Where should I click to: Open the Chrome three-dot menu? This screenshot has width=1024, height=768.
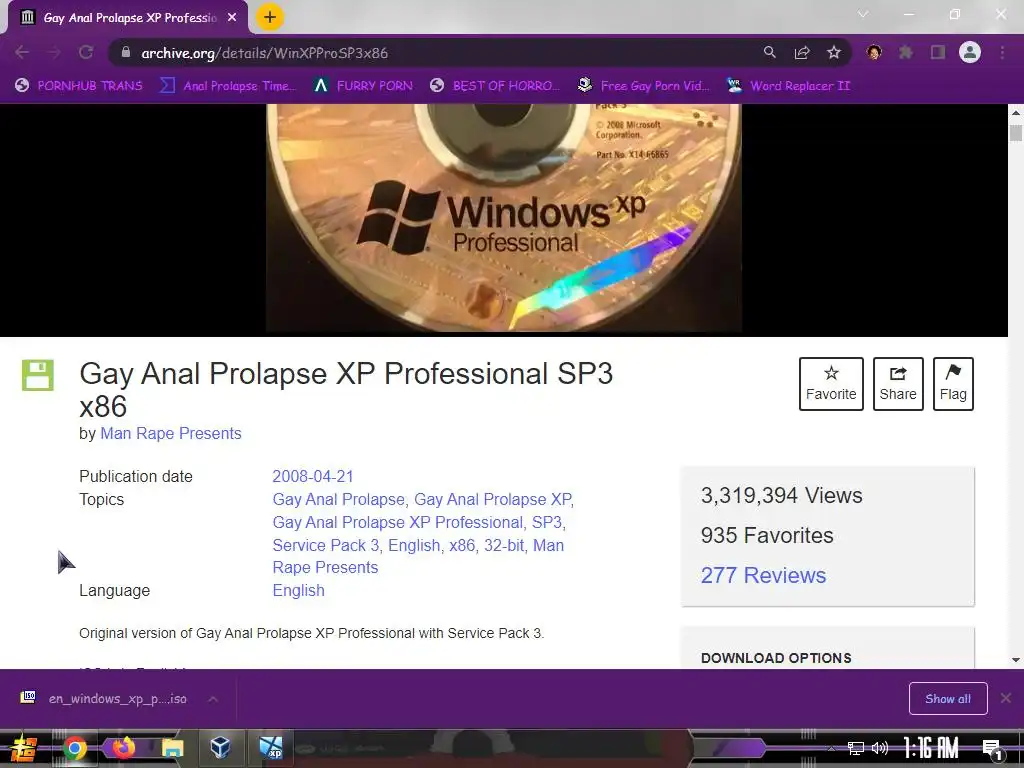[1002, 52]
